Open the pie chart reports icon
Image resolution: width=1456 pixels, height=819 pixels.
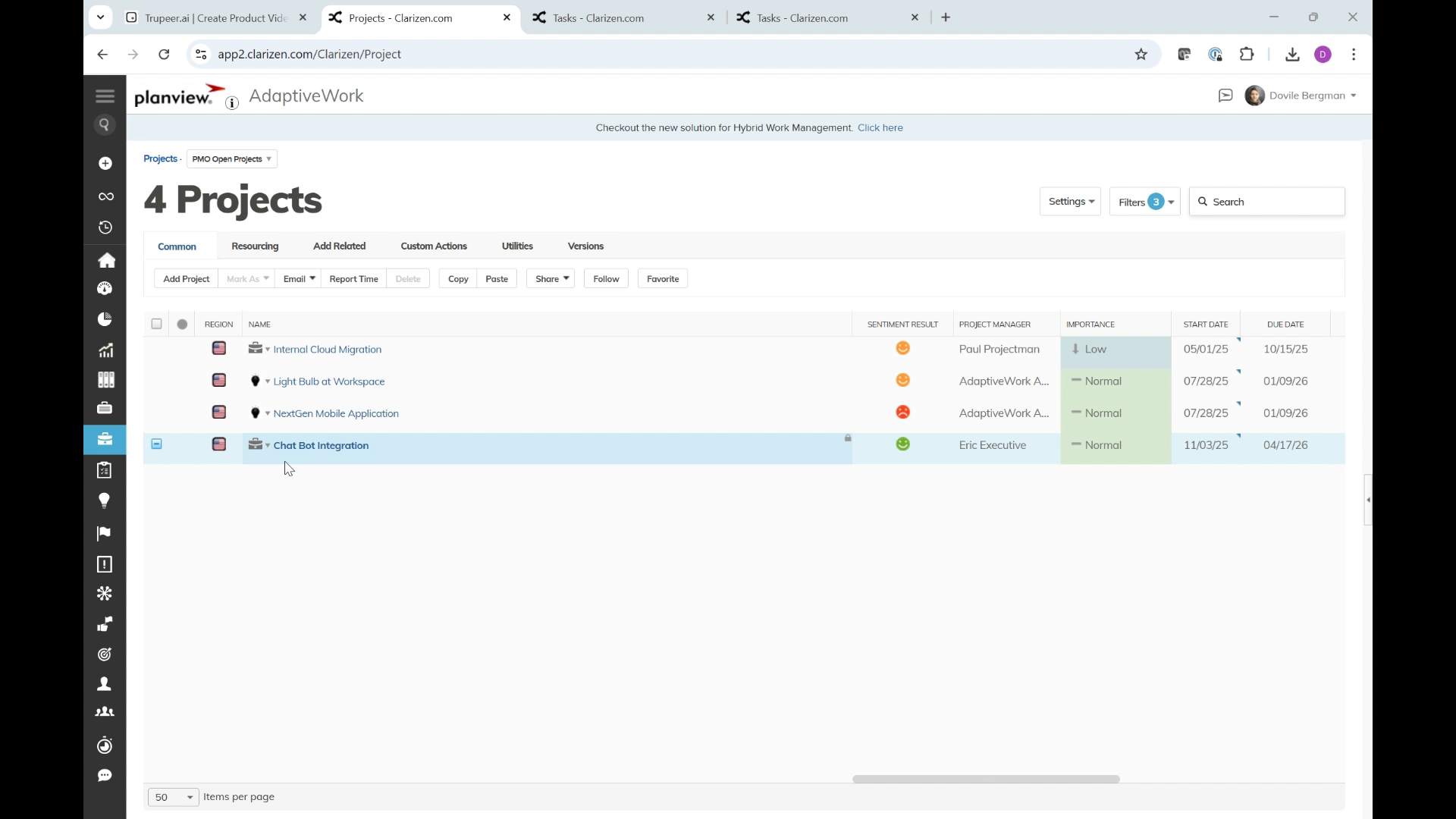[105, 318]
